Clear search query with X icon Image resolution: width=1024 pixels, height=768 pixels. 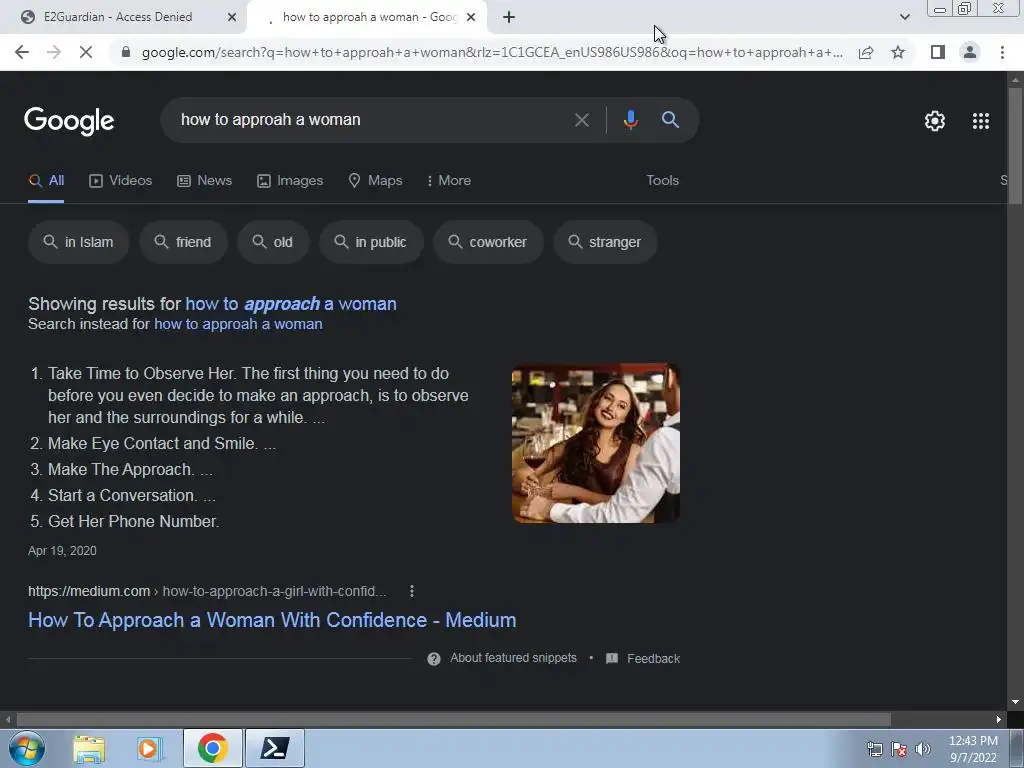(581, 120)
